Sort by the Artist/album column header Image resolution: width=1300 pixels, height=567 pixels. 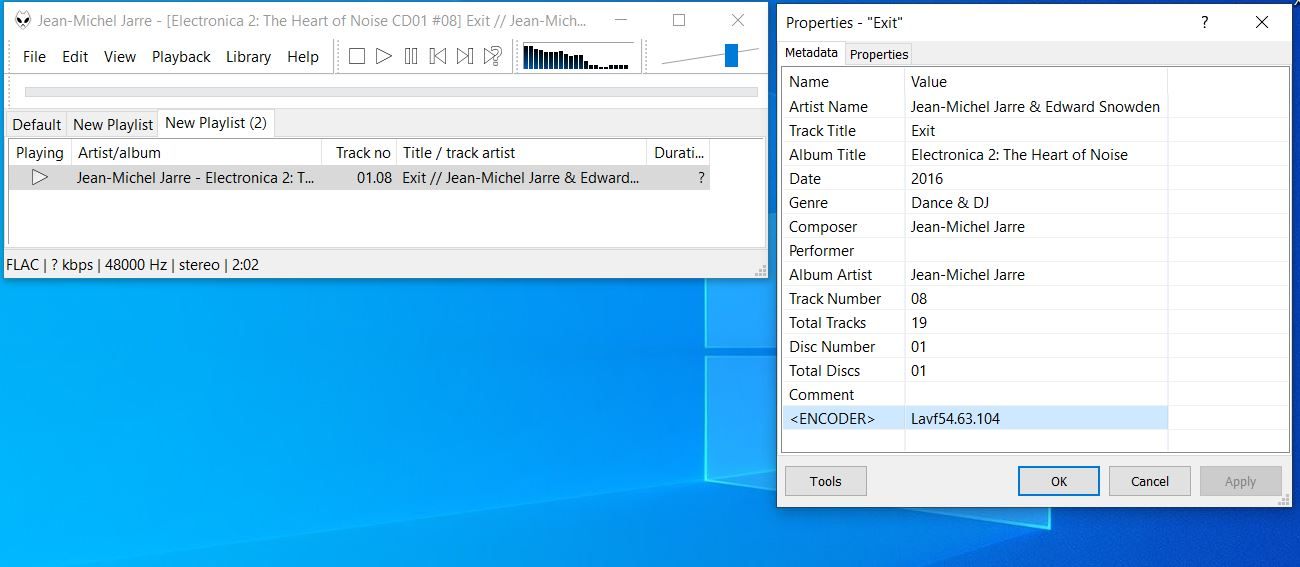point(196,153)
